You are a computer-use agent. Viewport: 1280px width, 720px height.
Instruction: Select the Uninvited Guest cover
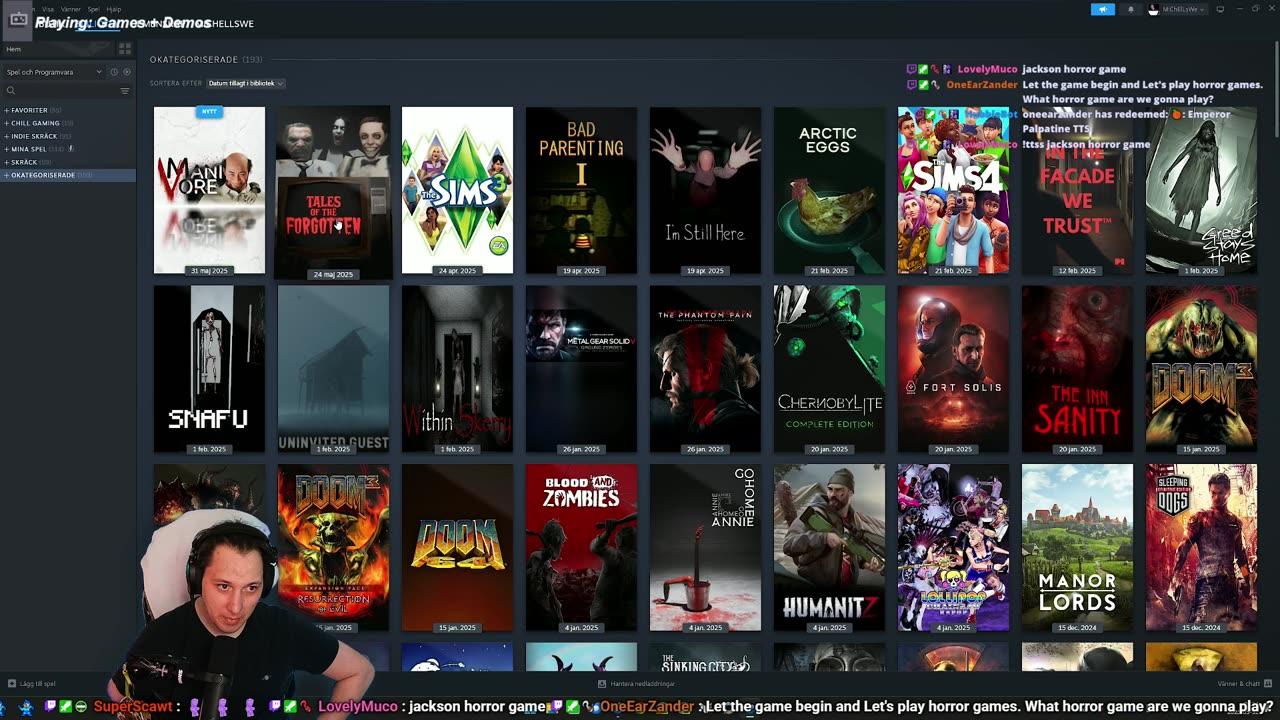click(333, 369)
